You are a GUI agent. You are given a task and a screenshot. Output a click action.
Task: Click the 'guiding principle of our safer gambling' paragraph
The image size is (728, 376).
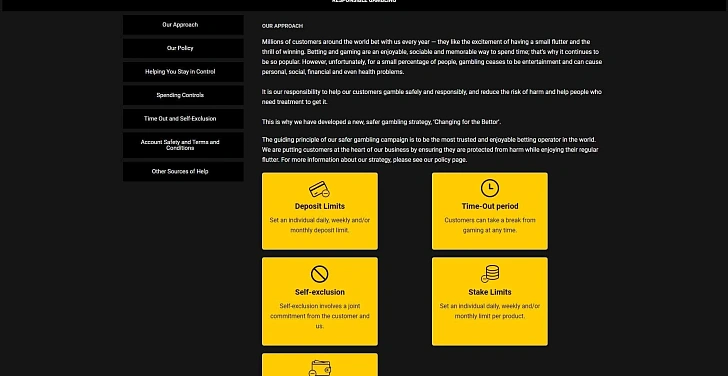pyautogui.click(x=430, y=149)
